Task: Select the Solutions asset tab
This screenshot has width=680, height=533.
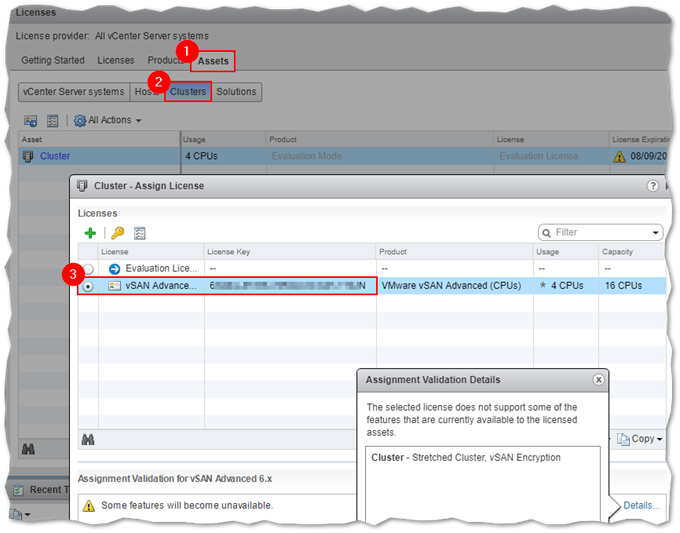Action: [236, 92]
